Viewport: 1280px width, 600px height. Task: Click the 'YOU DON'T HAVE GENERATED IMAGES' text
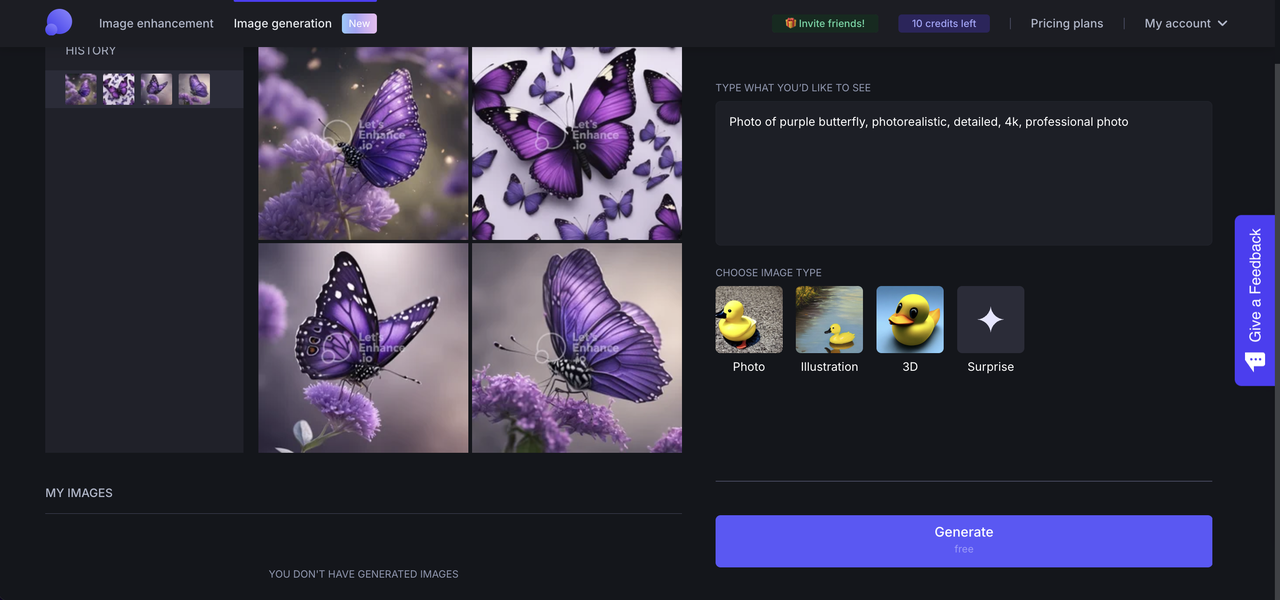364,574
